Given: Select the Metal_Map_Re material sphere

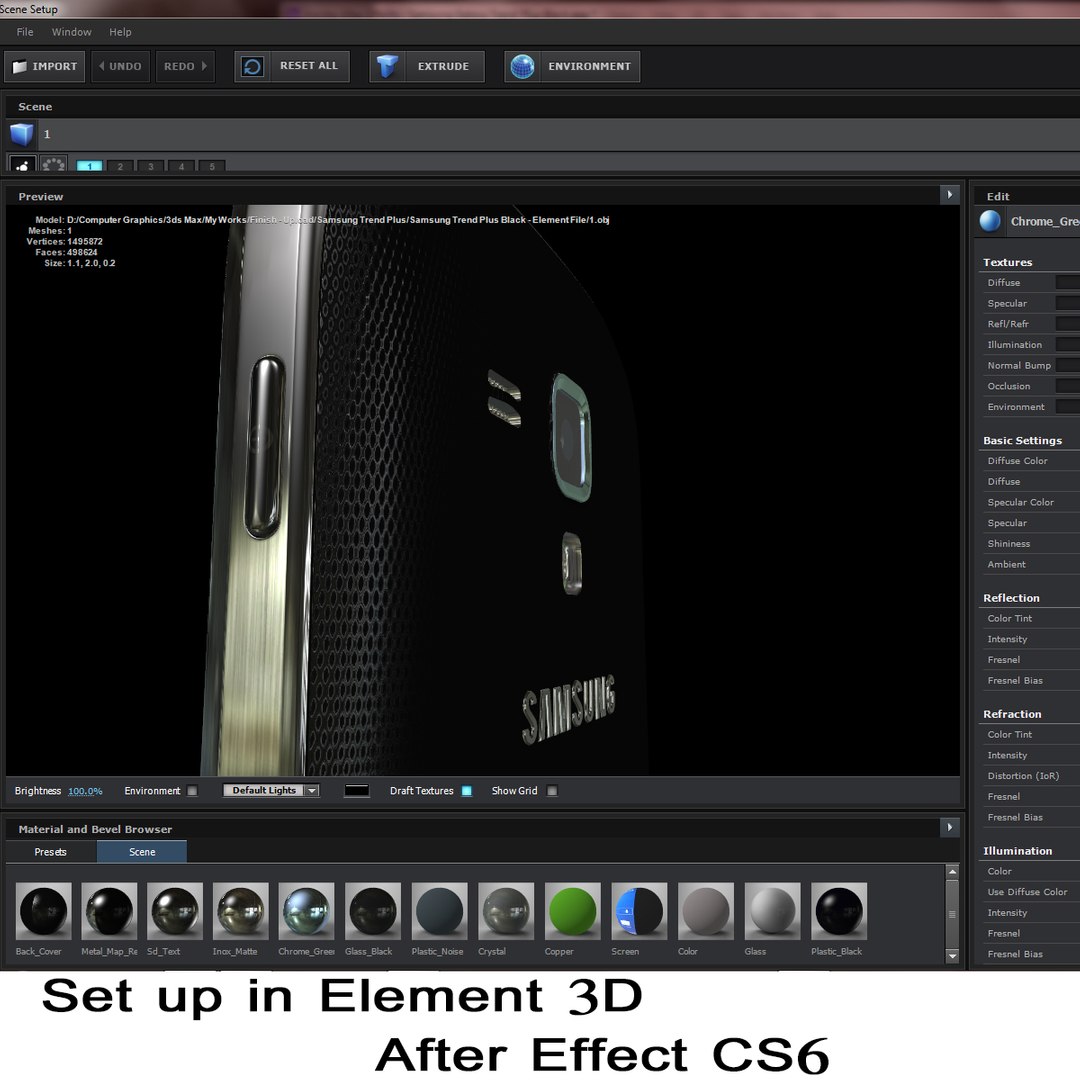Looking at the screenshot, I should (109, 911).
